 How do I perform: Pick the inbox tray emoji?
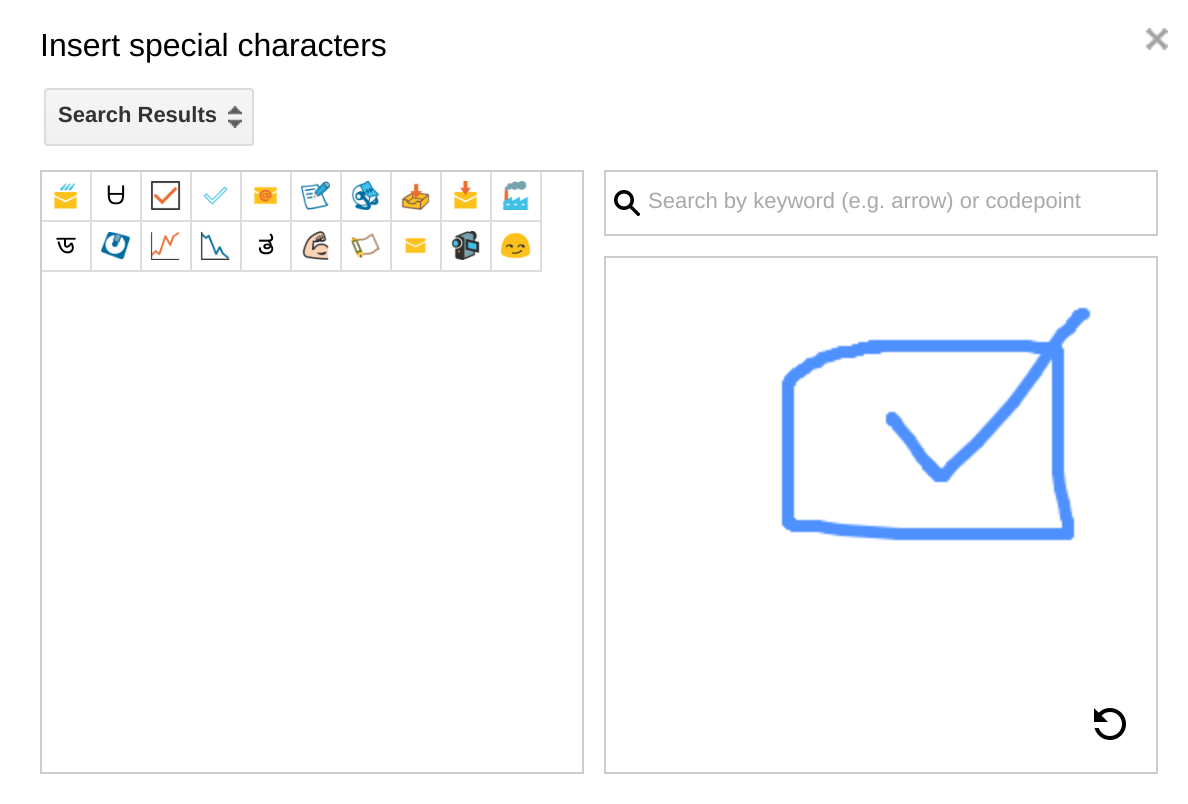[x=416, y=196]
